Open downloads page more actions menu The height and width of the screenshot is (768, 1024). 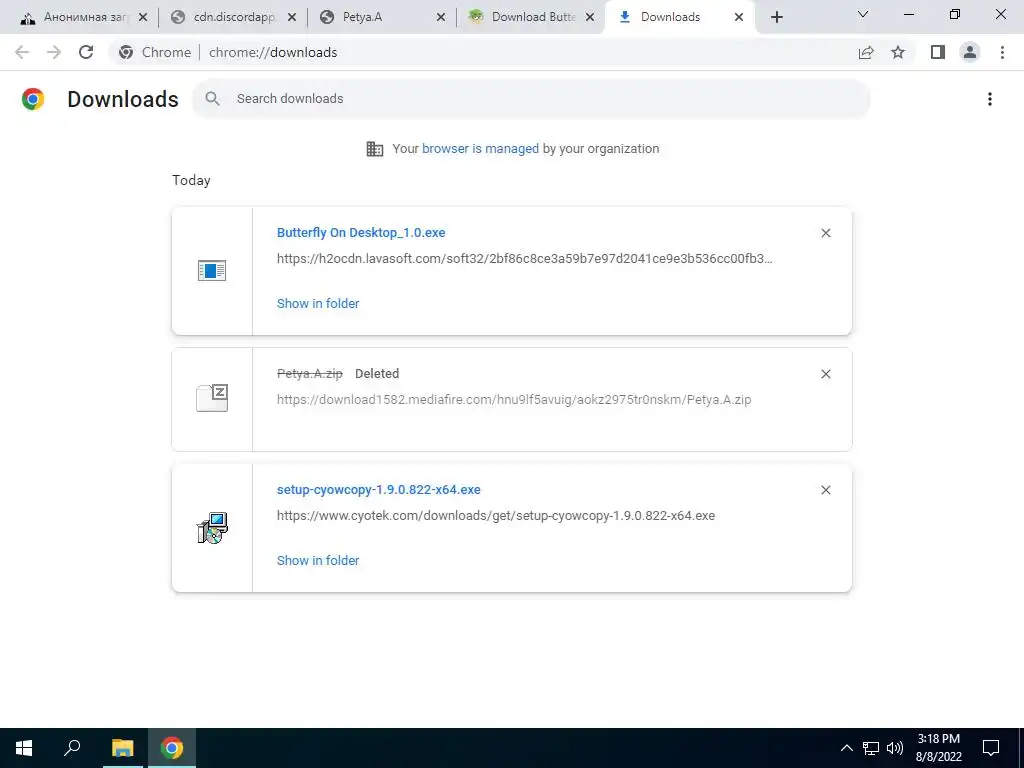990,99
